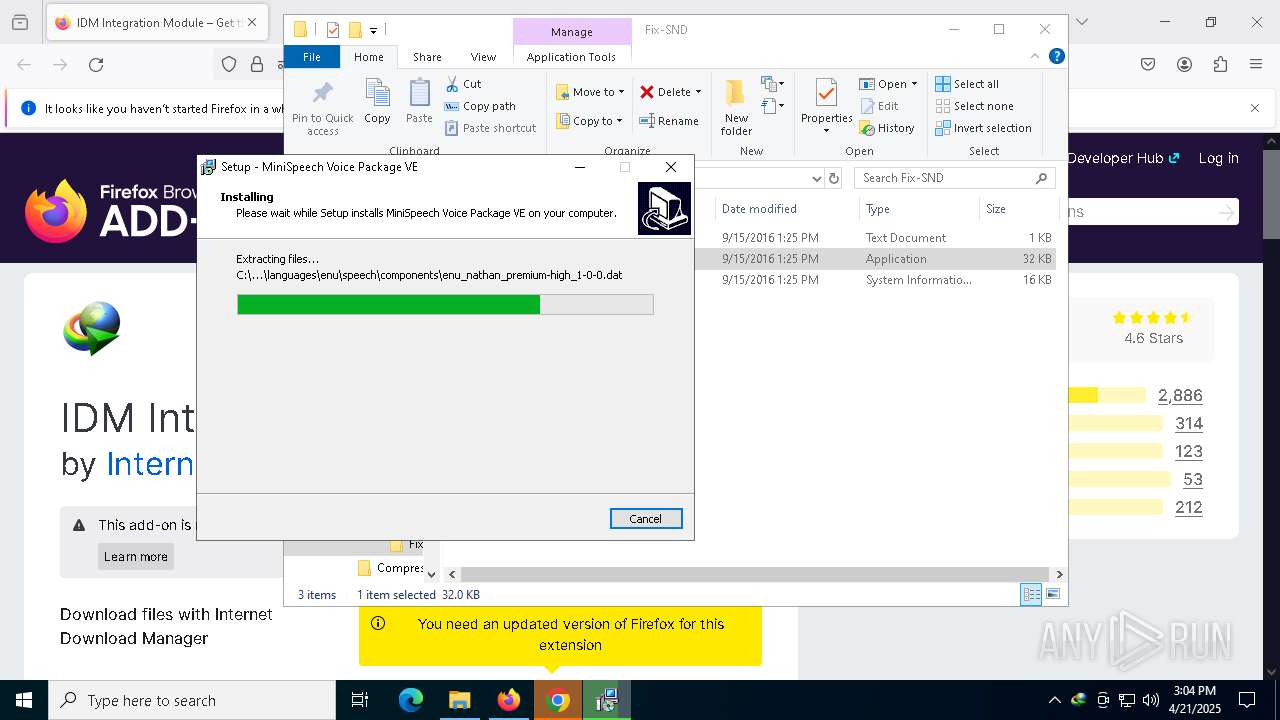Open Firefox Extensions puzzle icon
The width and height of the screenshot is (1280, 720).
(x=1220, y=65)
